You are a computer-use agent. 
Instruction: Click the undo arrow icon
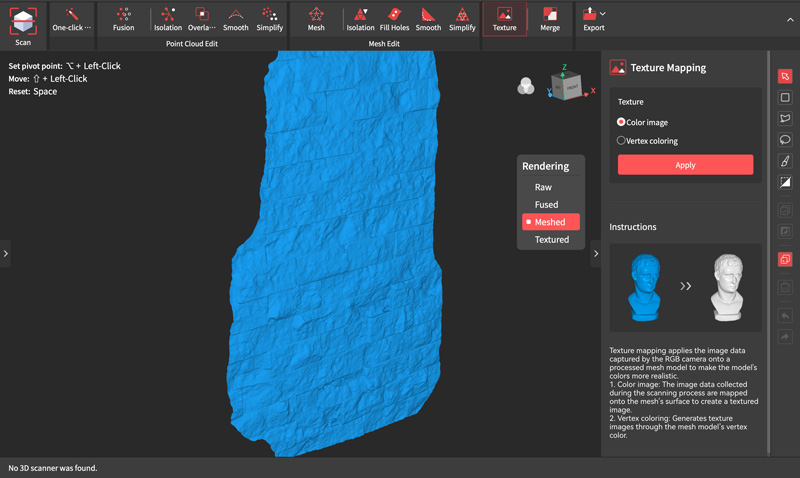(785, 315)
